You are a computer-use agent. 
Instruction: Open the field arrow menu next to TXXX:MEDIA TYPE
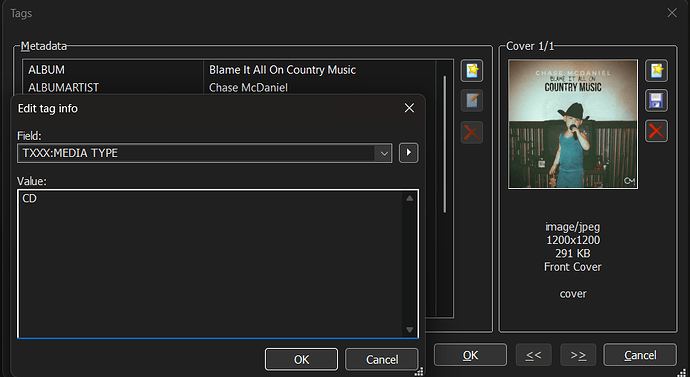(408, 153)
